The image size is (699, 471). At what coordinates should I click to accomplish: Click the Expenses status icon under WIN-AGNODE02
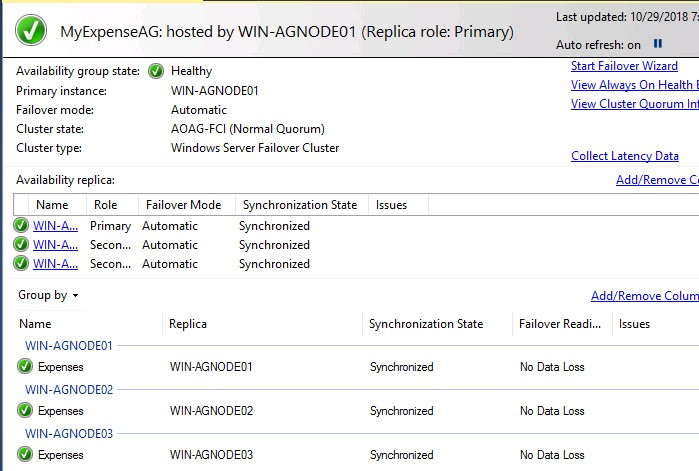pyautogui.click(x=26, y=411)
